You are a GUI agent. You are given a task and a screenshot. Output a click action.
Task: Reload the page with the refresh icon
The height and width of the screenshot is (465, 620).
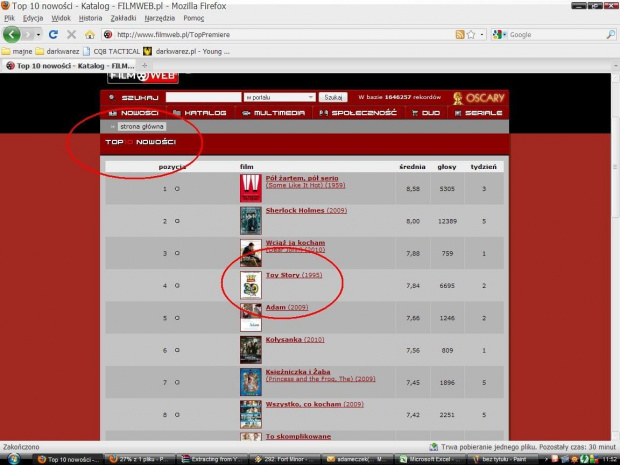pos(53,34)
